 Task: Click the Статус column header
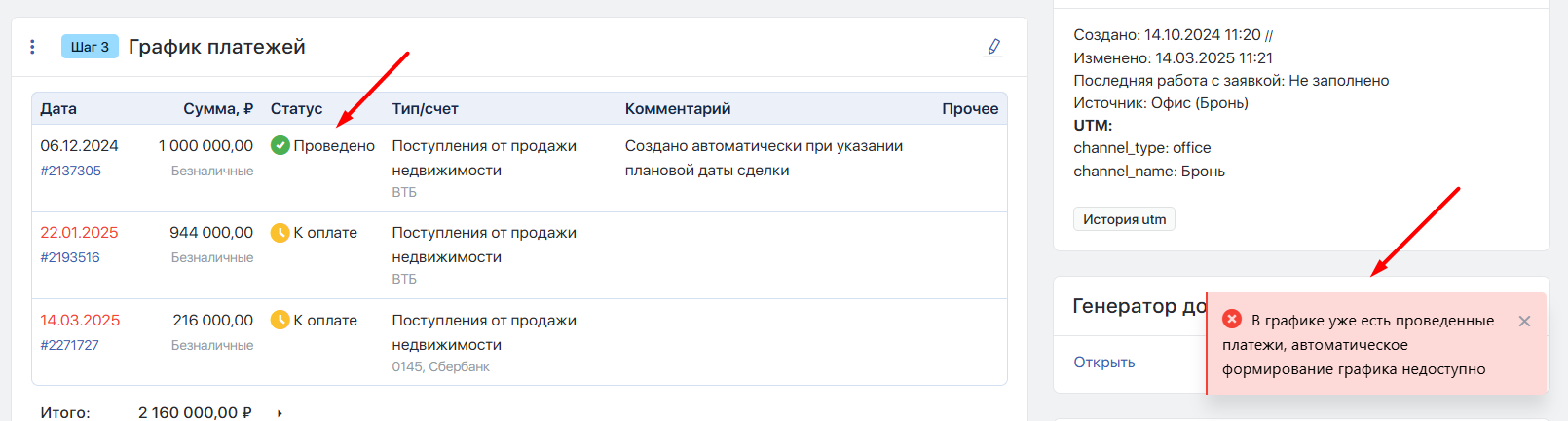coord(296,109)
